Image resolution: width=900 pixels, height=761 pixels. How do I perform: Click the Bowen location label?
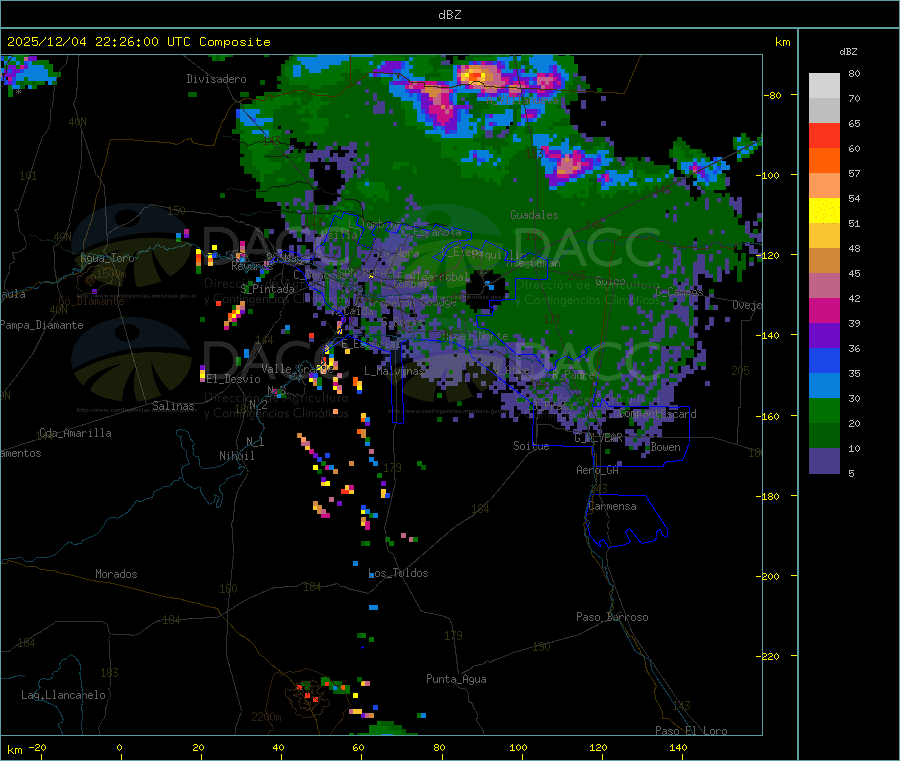[x=666, y=447]
